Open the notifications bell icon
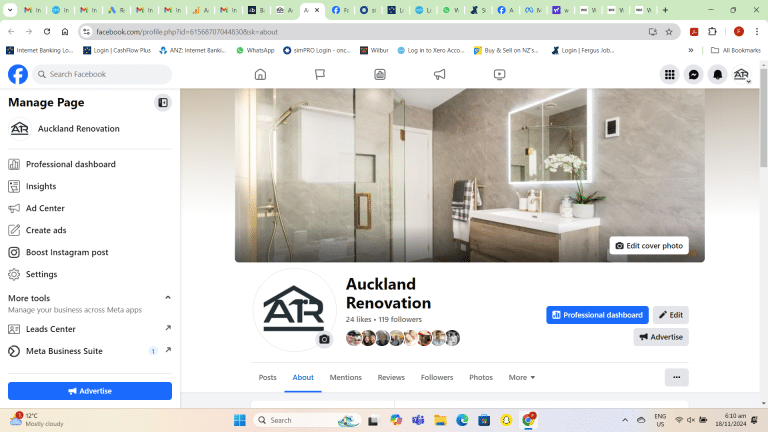The image size is (768, 432). (x=717, y=75)
